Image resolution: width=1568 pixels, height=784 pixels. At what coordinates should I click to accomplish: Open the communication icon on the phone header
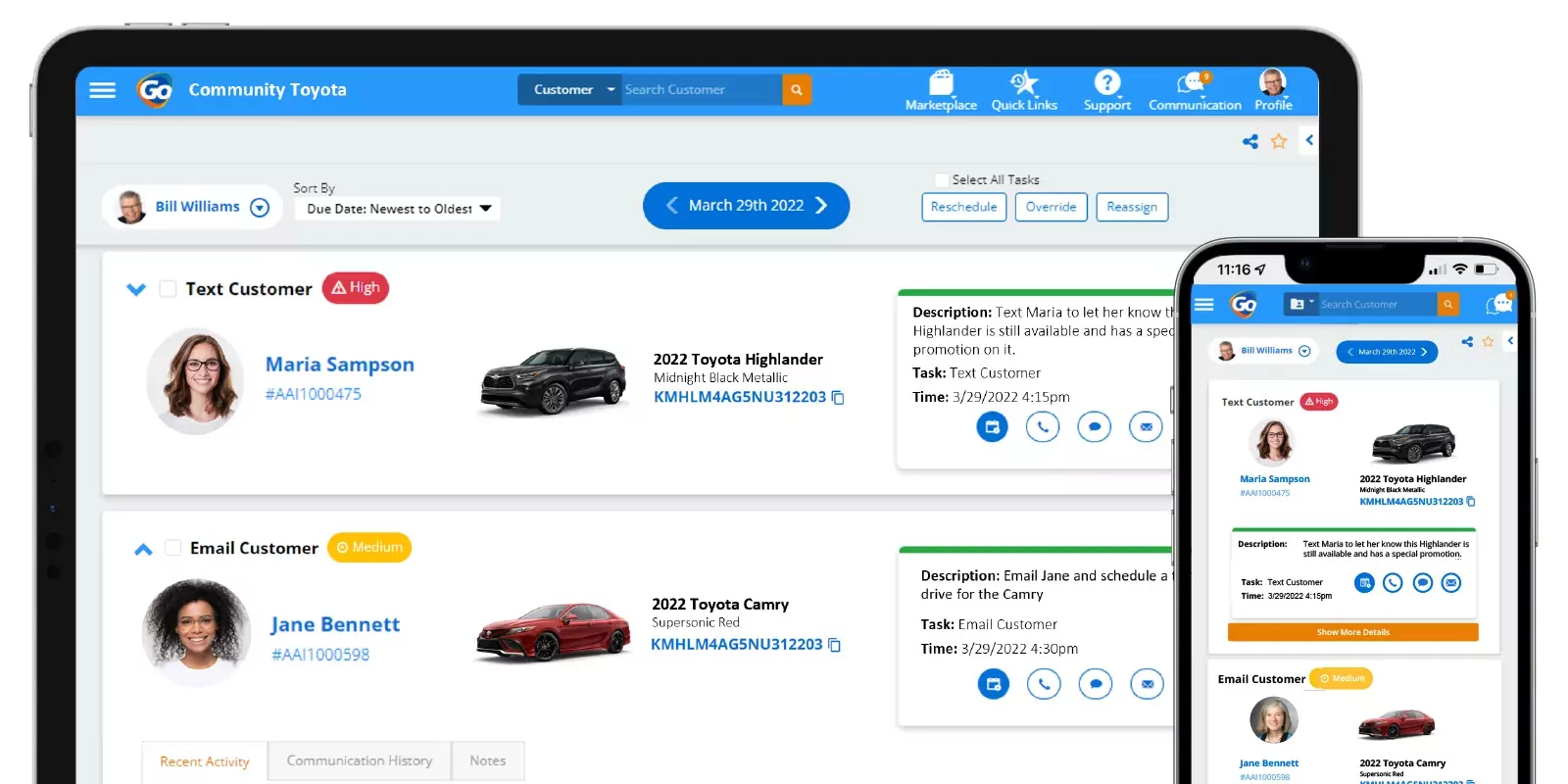point(1498,304)
